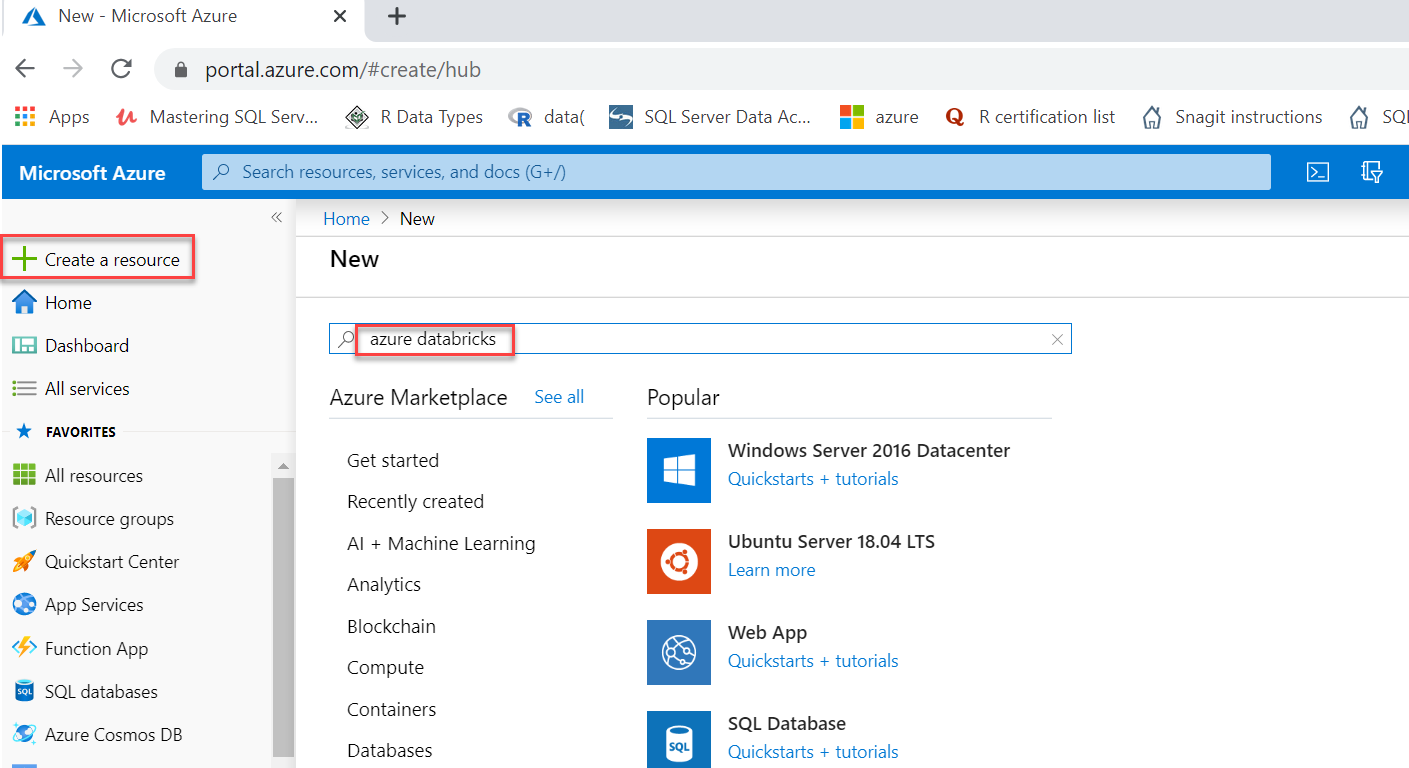Click the Ubuntu Server 18.04 LTS tile icon
The height and width of the screenshot is (768, 1409).
pyautogui.click(x=679, y=561)
